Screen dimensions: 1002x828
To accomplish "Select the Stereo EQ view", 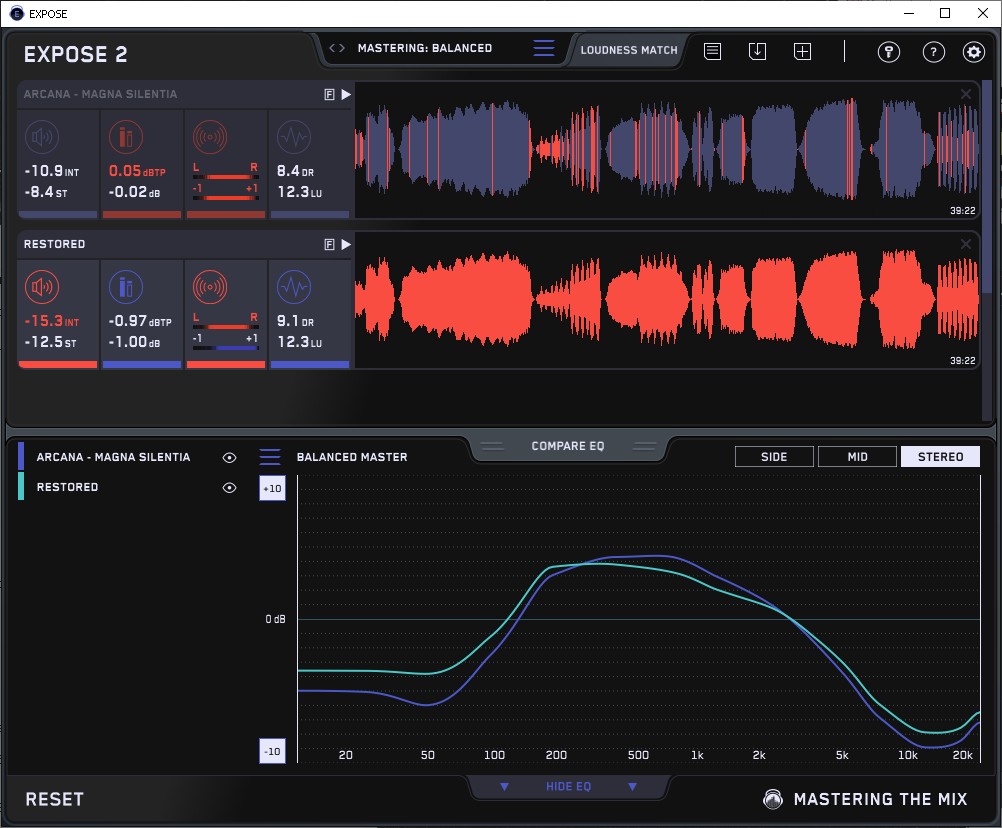I will coord(940,457).
